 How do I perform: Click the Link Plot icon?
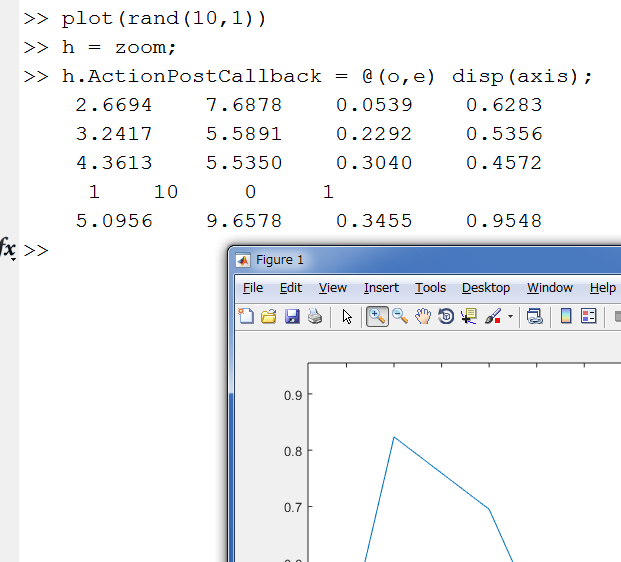click(535, 317)
